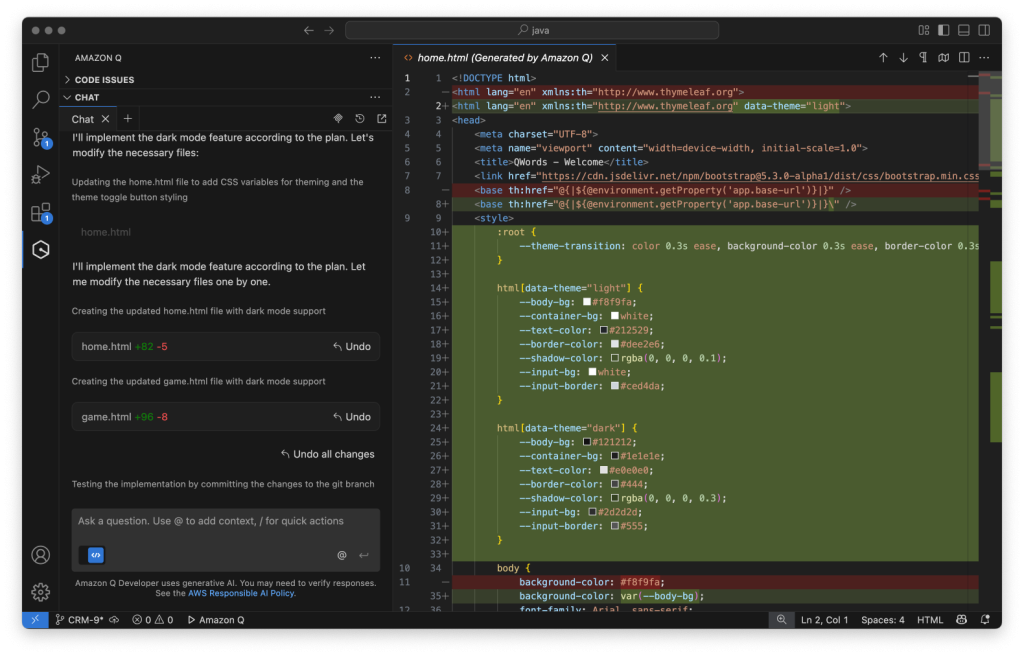Switch to the Chat tab
The width and height of the screenshot is (1024, 656).
(x=85, y=118)
